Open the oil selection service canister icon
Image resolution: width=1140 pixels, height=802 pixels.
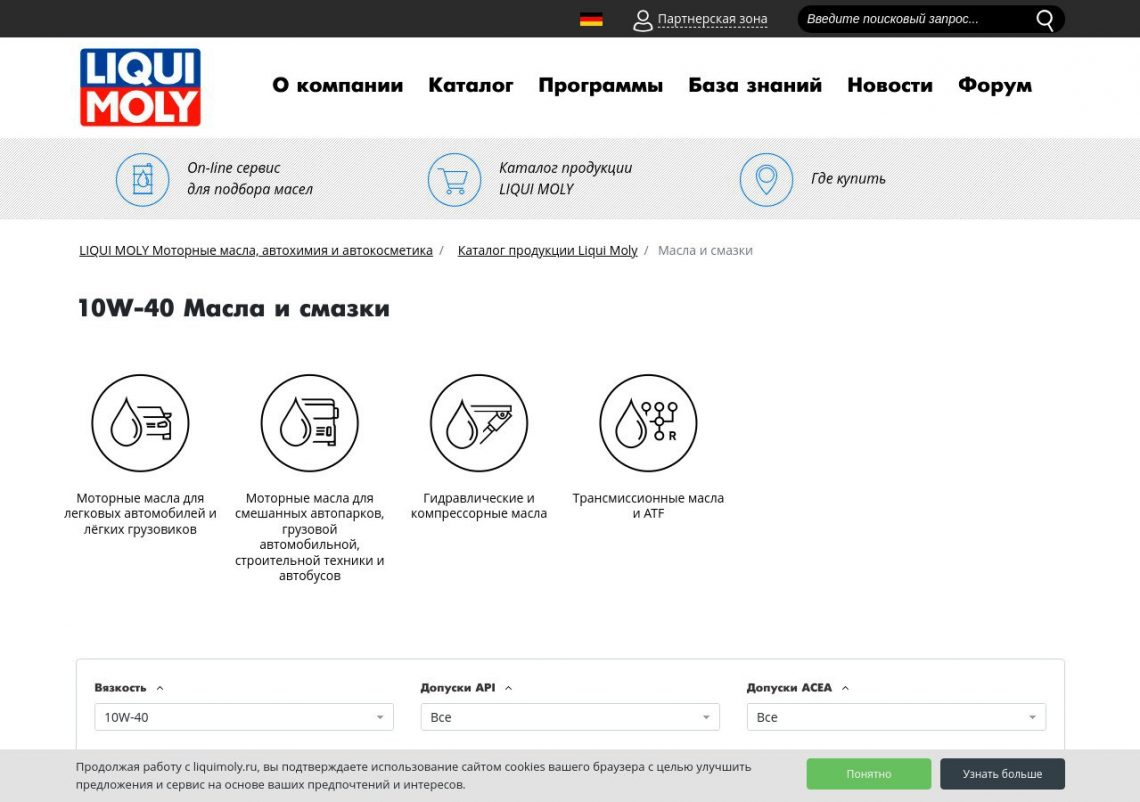click(x=142, y=180)
